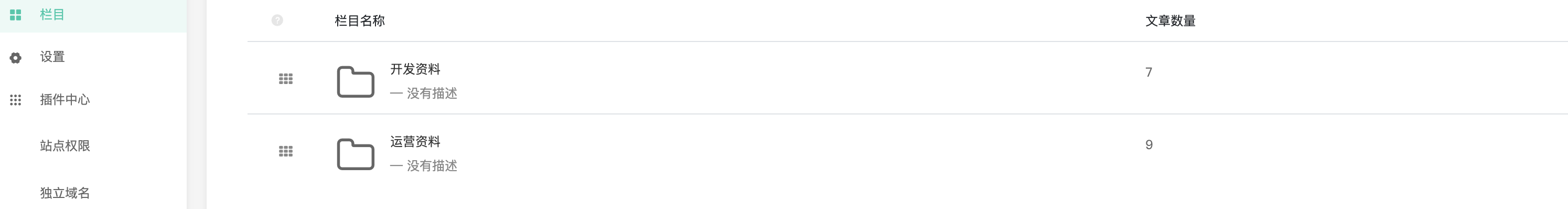
Task: Click the 插件中心 dots icon
Action: coord(16,100)
